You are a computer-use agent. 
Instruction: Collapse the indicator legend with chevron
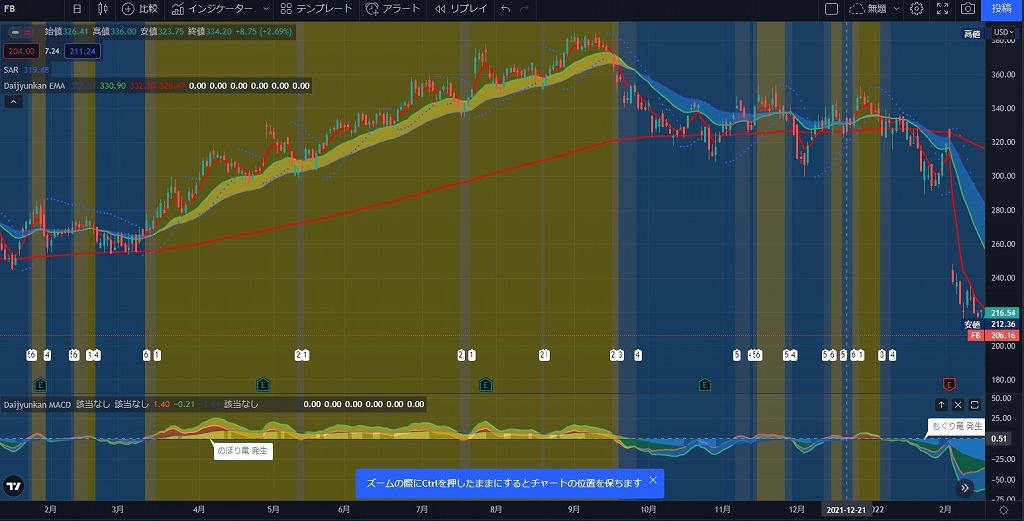pos(11,100)
